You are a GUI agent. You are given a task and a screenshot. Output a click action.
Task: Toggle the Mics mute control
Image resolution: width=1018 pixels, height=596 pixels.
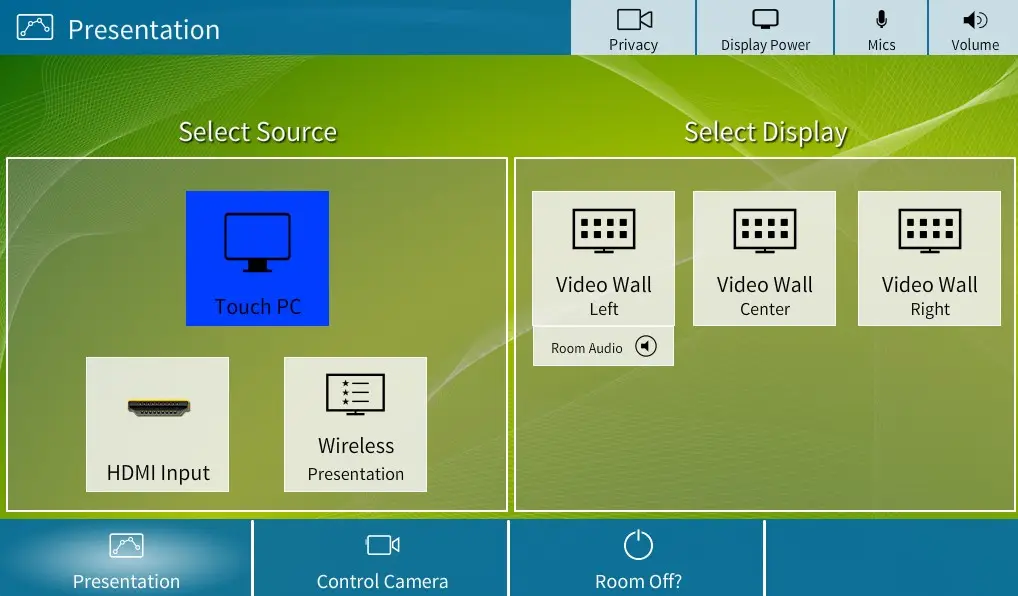point(881,28)
